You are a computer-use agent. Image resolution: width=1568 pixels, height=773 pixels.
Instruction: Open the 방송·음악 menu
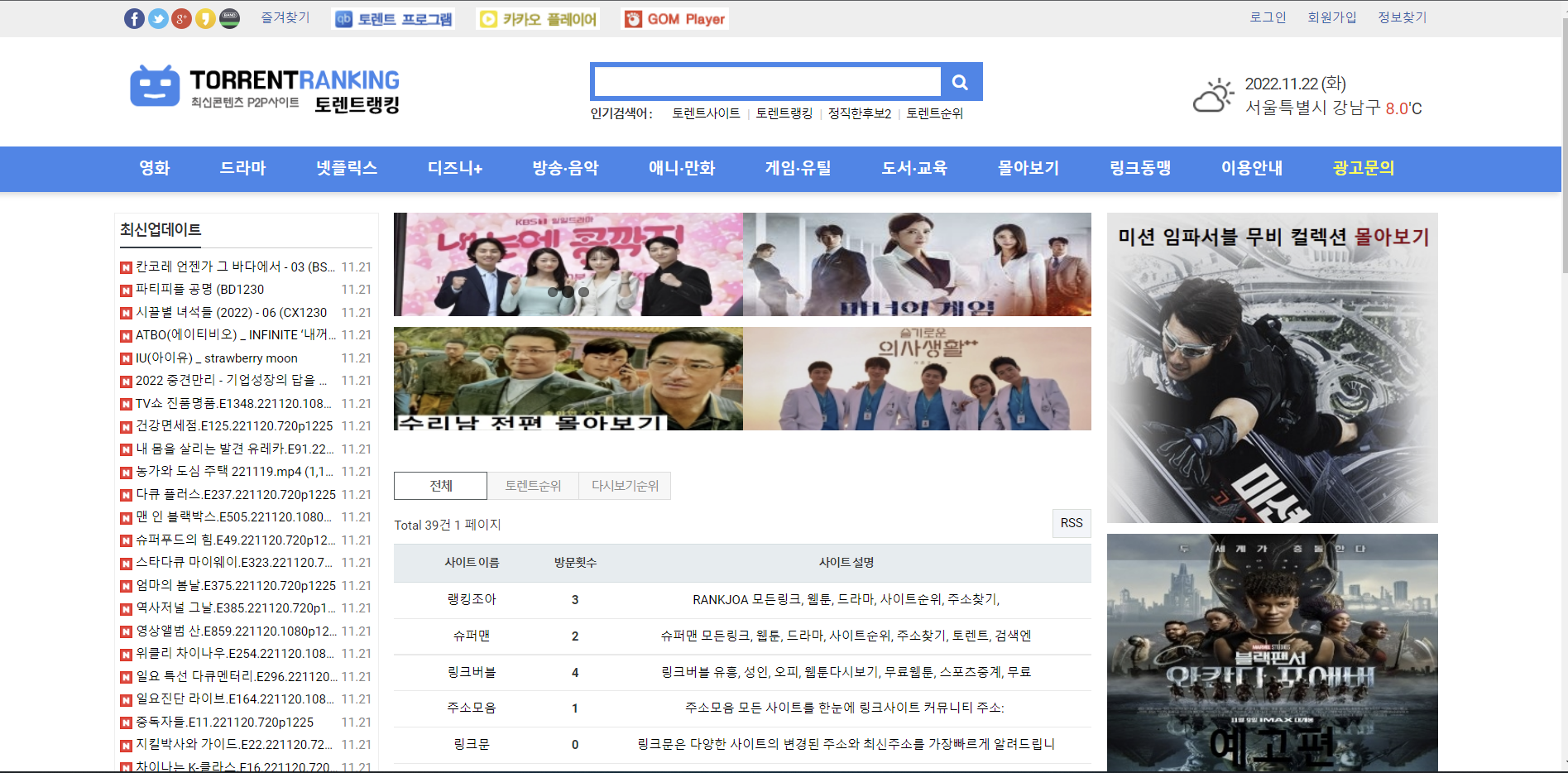[x=565, y=168]
